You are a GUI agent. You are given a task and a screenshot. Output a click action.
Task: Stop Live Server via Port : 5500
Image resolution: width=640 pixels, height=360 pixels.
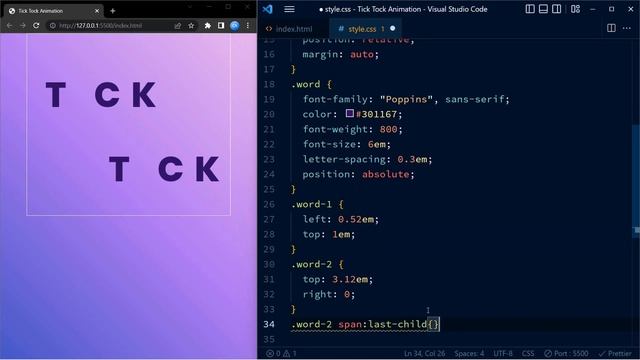coord(566,353)
